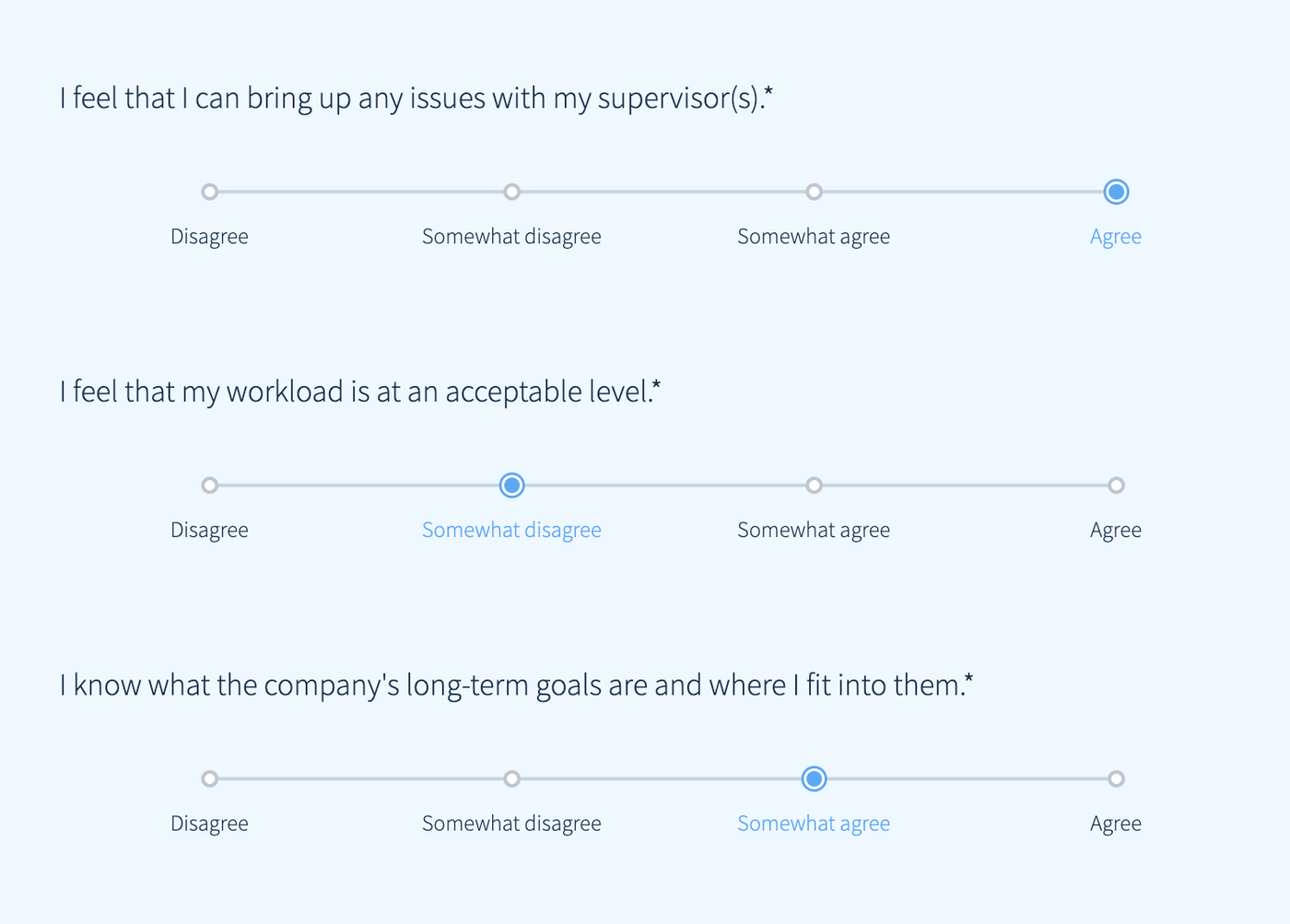Click selected Somewhat disagree dot for workload
Viewport: 1290px width, 924px height.
pos(512,485)
